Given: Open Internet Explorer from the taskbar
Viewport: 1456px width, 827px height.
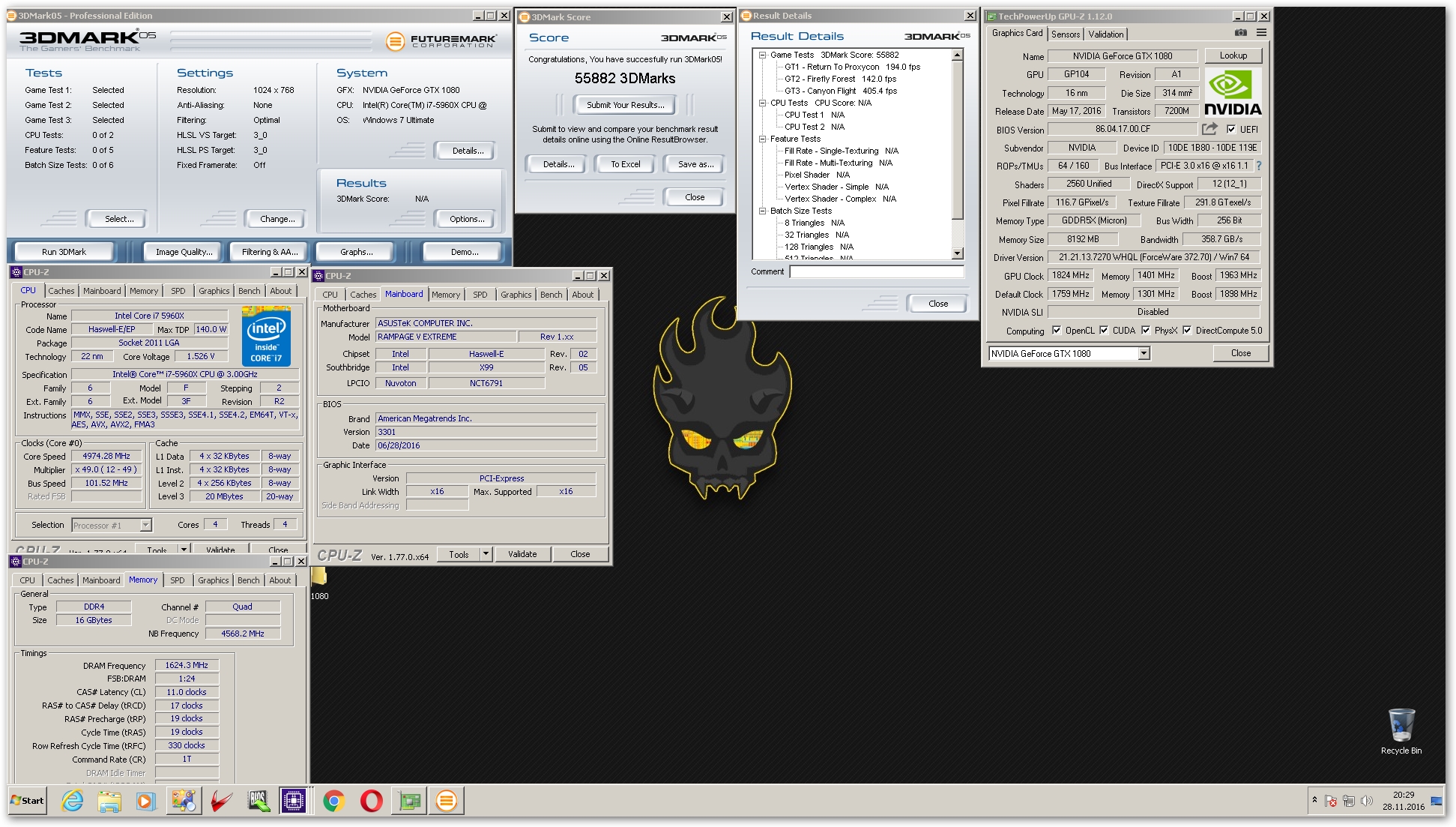Looking at the screenshot, I should pyautogui.click(x=73, y=801).
